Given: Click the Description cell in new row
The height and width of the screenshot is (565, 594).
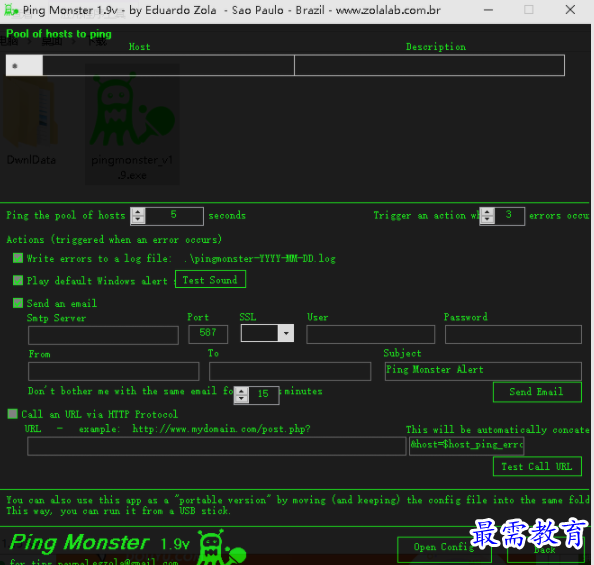Looking at the screenshot, I should tap(429, 65).
